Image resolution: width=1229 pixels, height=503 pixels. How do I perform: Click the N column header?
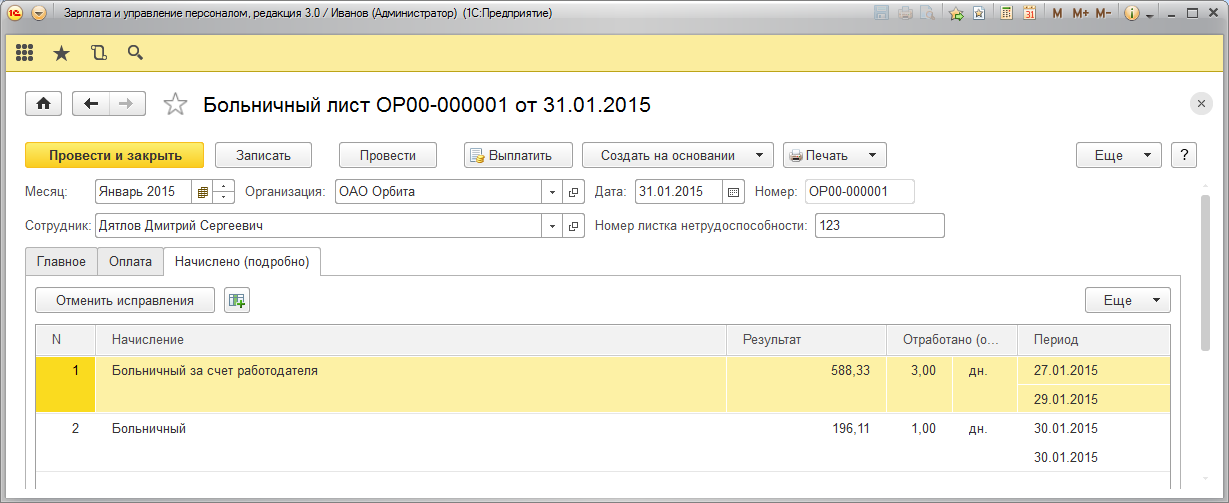pyautogui.click(x=66, y=340)
